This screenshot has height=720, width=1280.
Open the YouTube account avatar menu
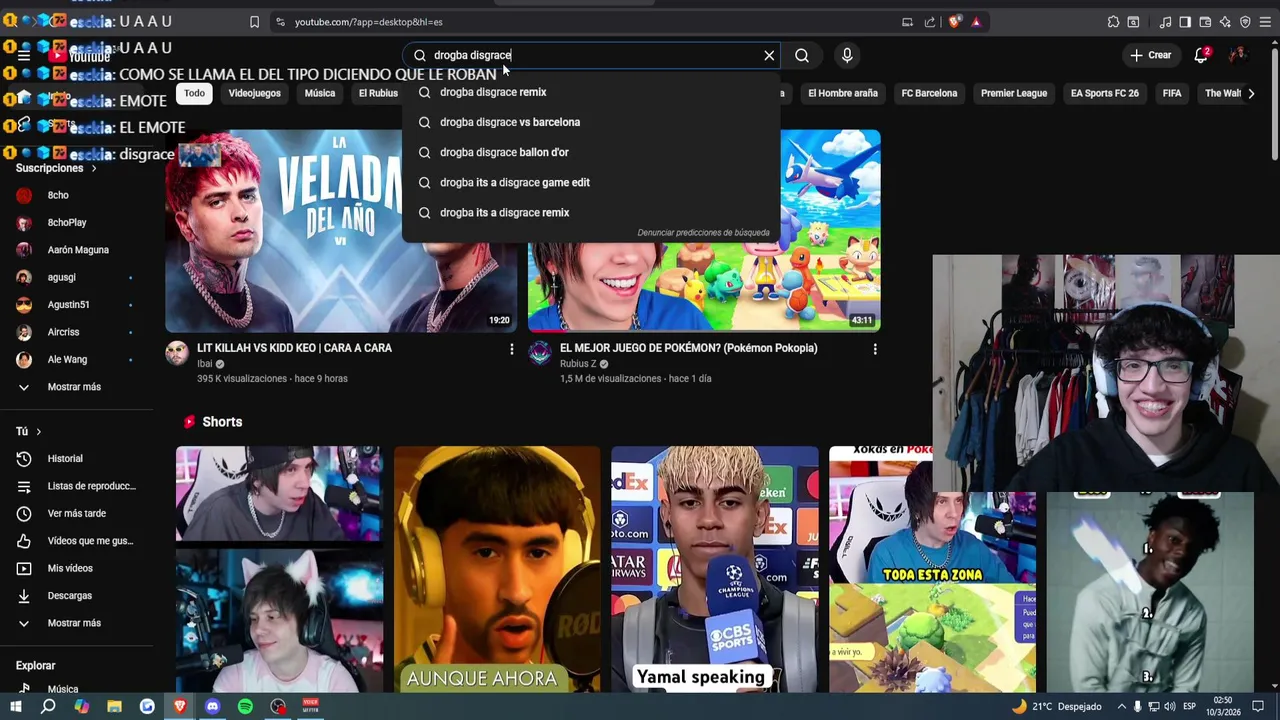click(1238, 55)
